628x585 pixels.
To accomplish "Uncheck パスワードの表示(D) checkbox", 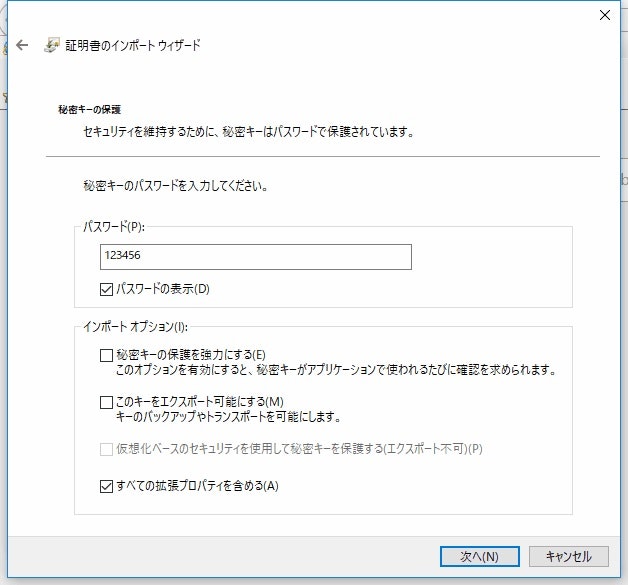I will pyautogui.click(x=106, y=289).
